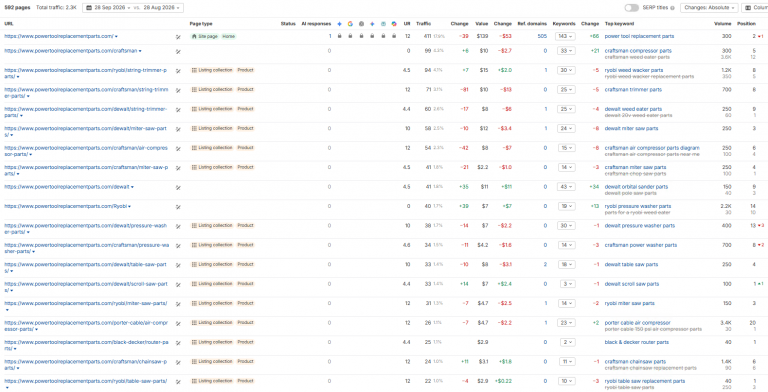Click the AI responses value 1 in homepage row
The height and width of the screenshot is (392, 768).
[x=330, y=36]
